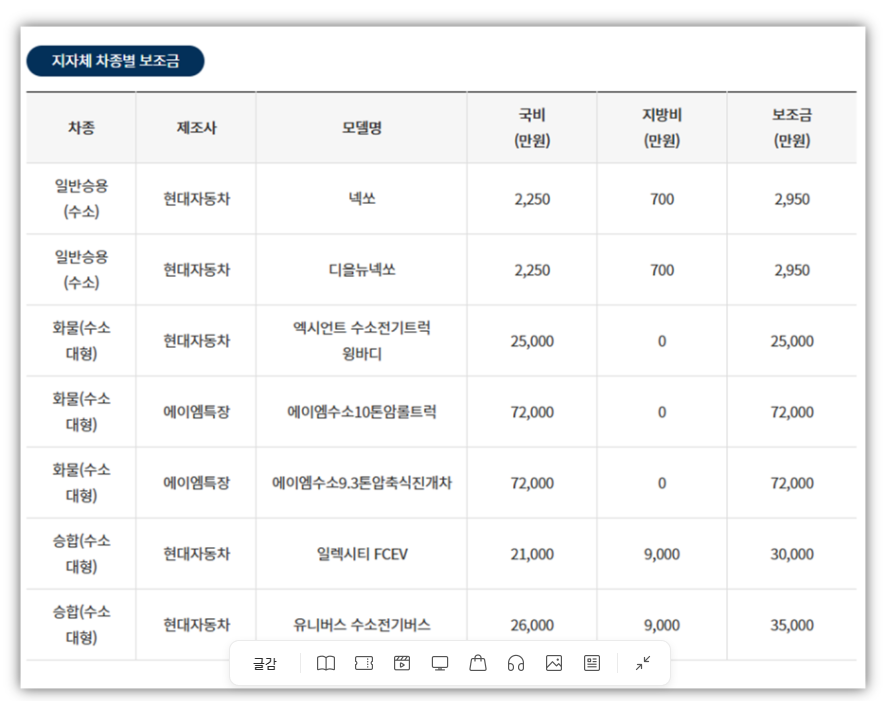
Task: Click the 차종 column header
Action: click(x=81, y=127)
